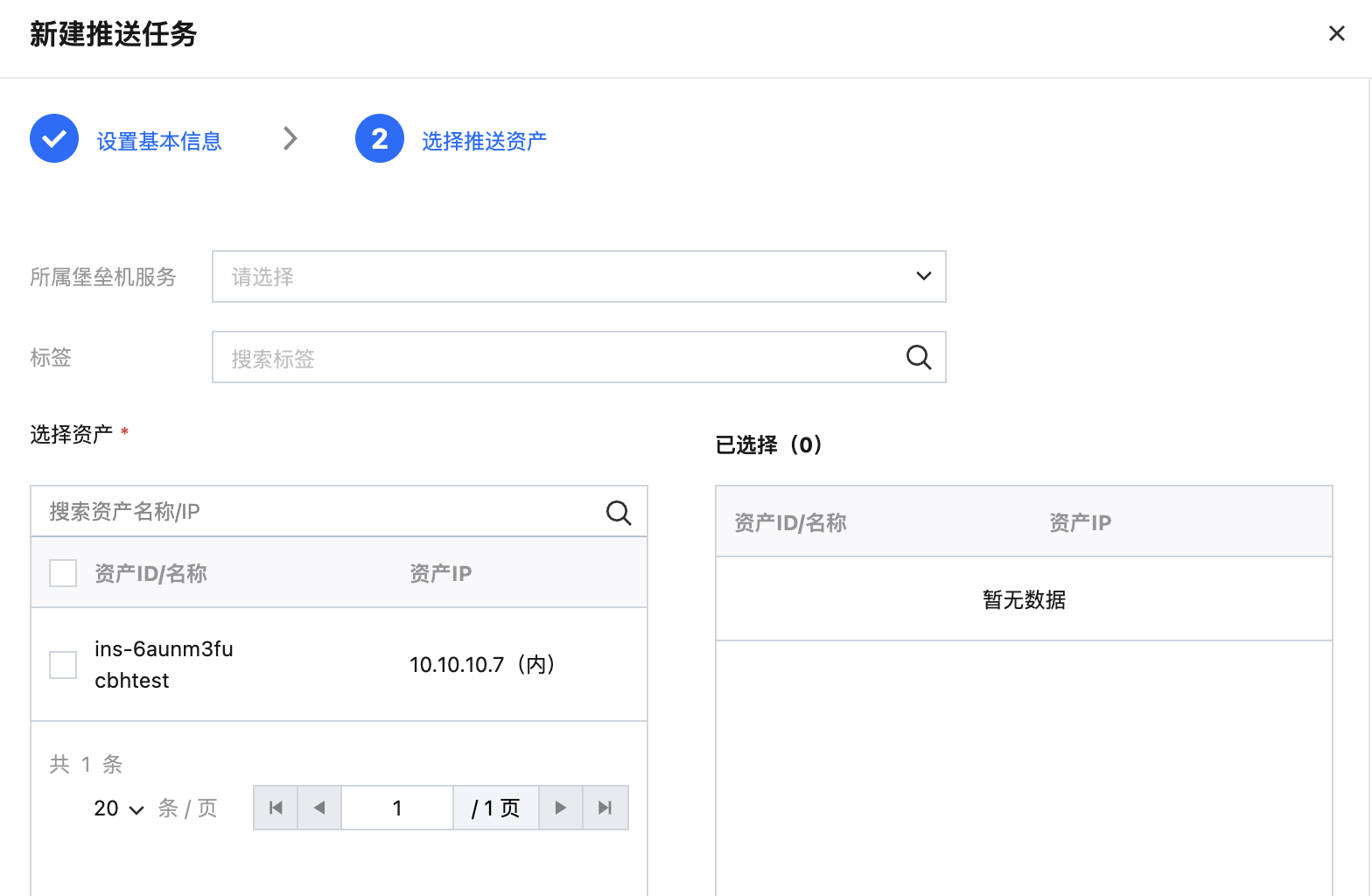
Task: Click the step 2 number circle
Action: tap(379, 139)
